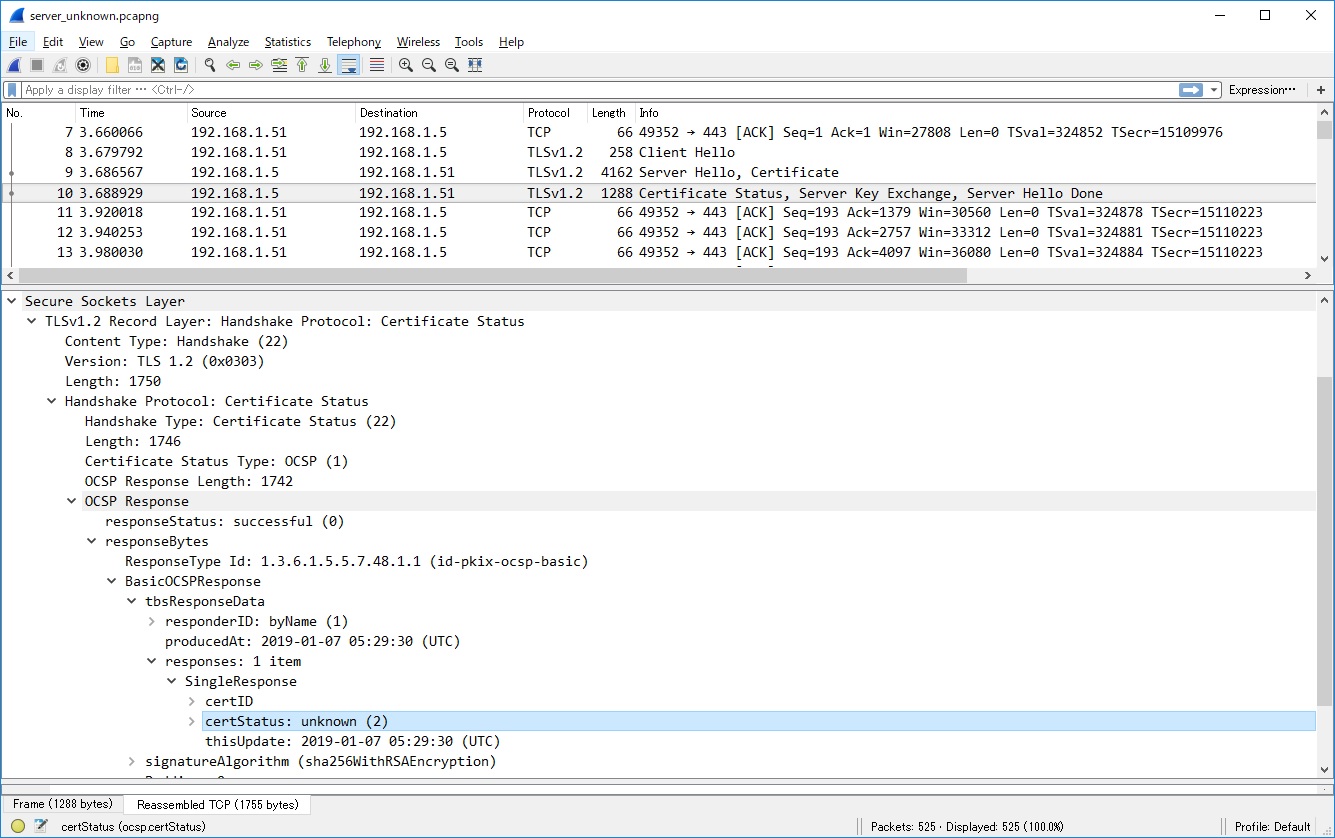Reload this capture file
The height and width of the screenshot is (838, 1335).
[x=181, y=64]
